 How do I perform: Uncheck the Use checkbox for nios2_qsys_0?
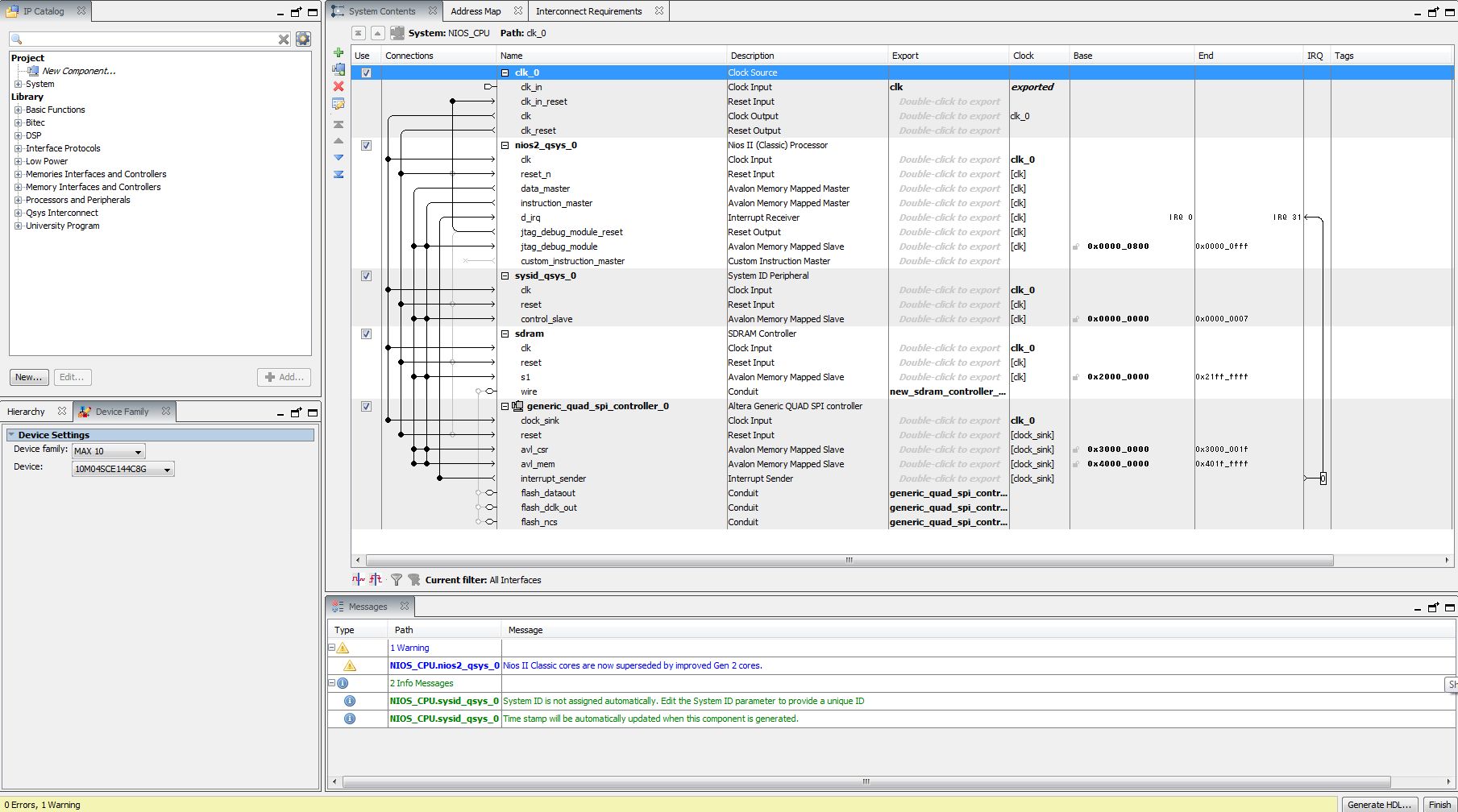pyautogui.click(x=366, y=146)
